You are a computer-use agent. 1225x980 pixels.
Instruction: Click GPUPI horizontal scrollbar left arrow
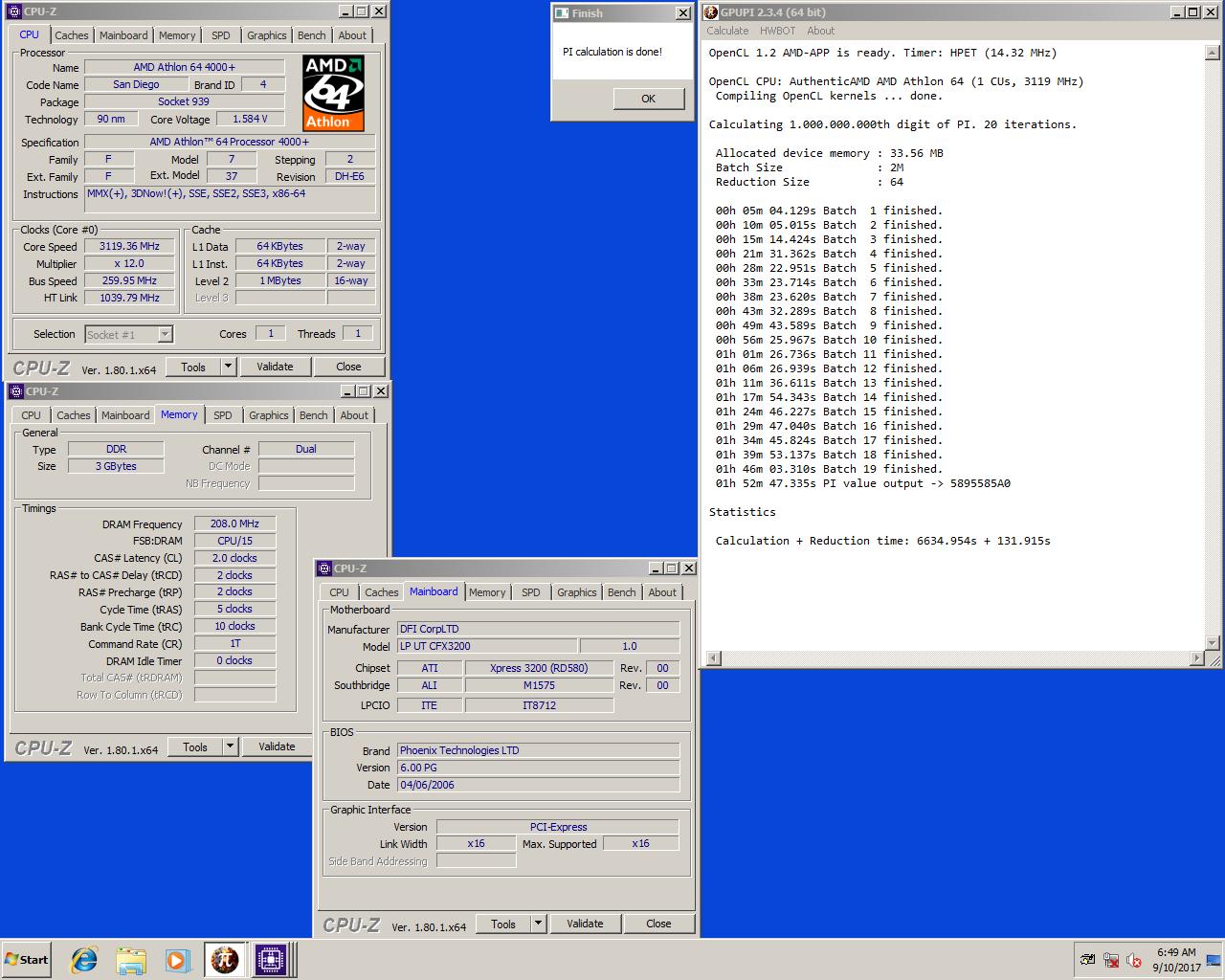point(713,658)
